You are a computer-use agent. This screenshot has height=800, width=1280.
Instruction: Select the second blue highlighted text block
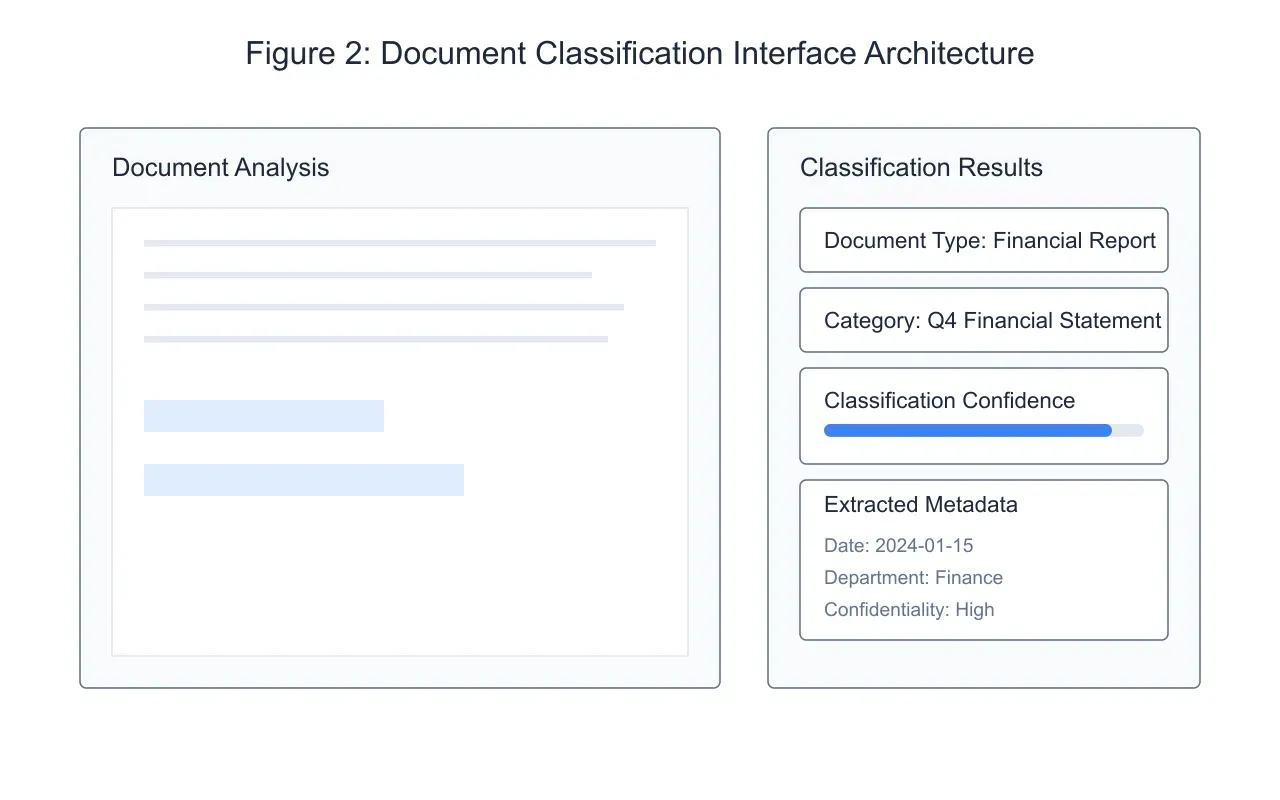point(304,479)
